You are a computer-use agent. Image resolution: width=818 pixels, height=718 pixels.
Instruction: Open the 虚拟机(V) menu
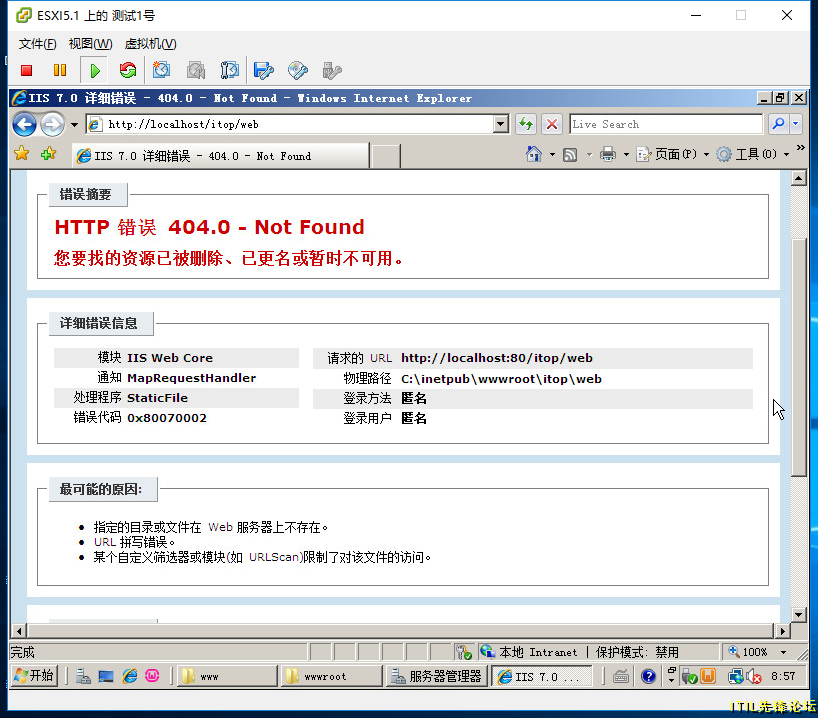point(150,44)
